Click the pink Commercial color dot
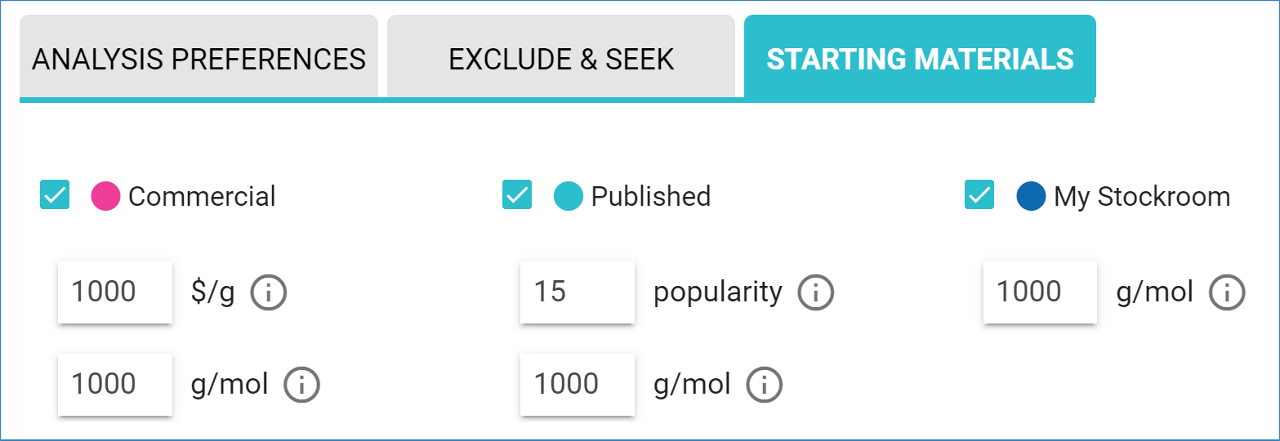 coord(106,196)
